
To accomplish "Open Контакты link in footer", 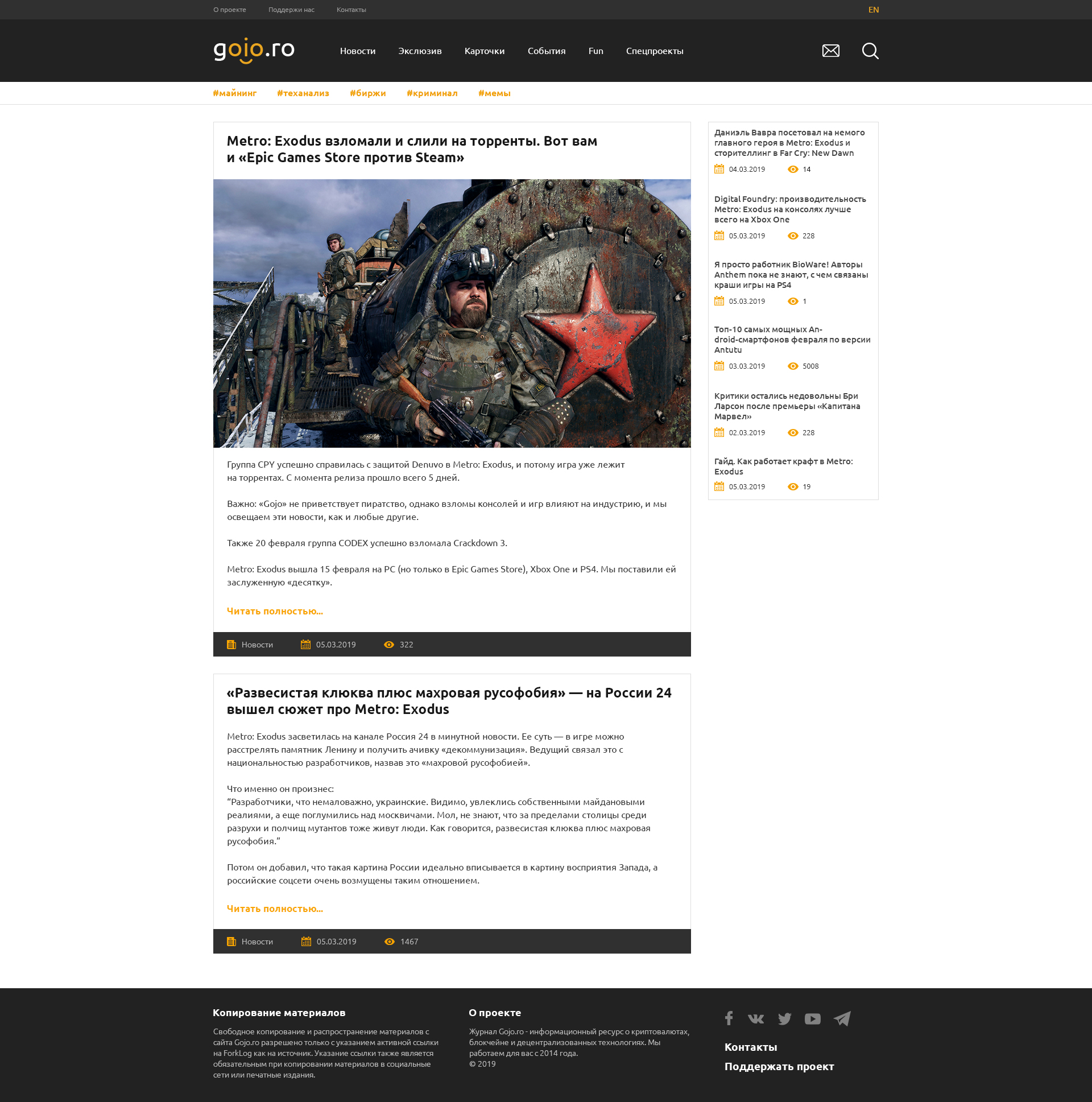I will click(x=750, y=1047).
